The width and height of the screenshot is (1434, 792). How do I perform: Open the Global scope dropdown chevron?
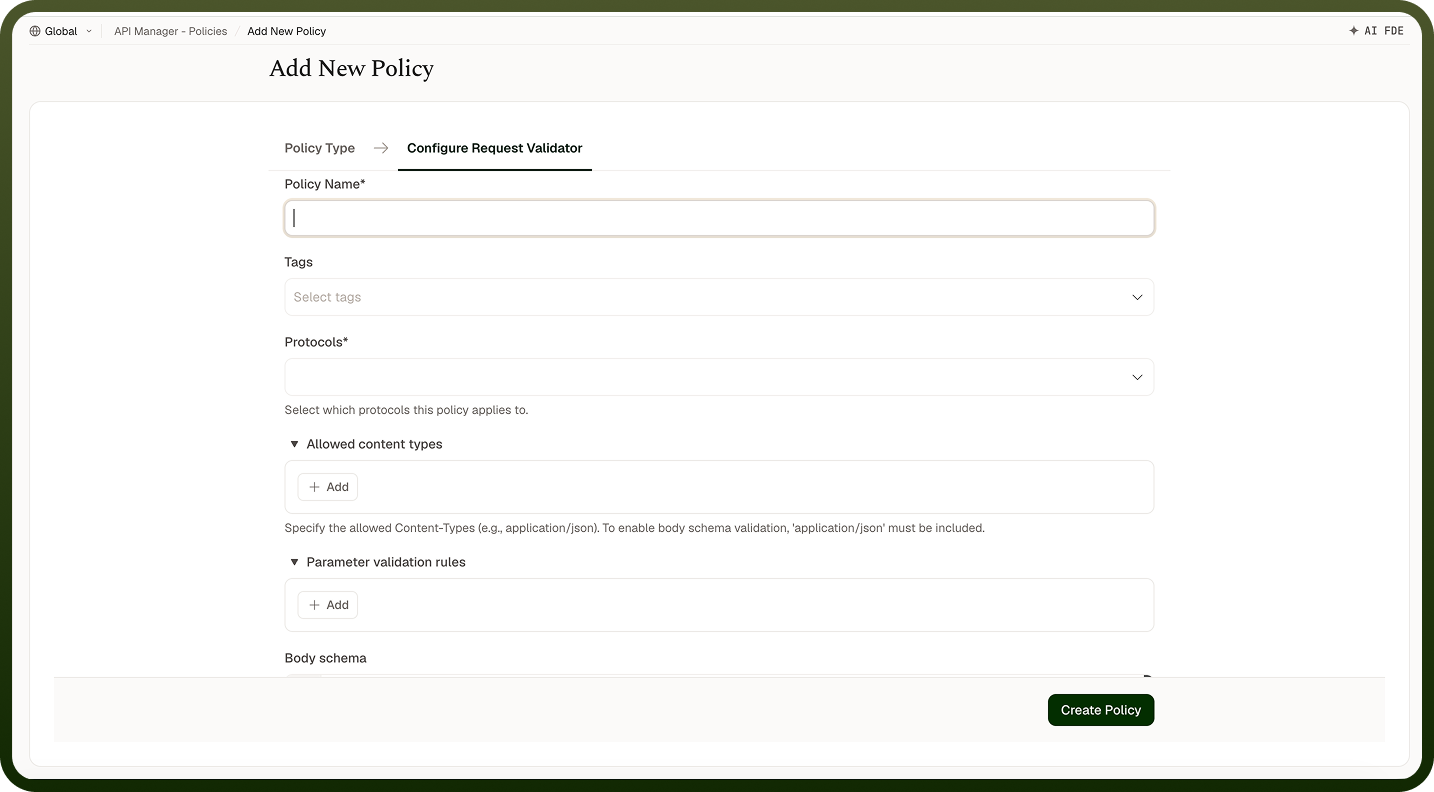click(x=89, y=31)
